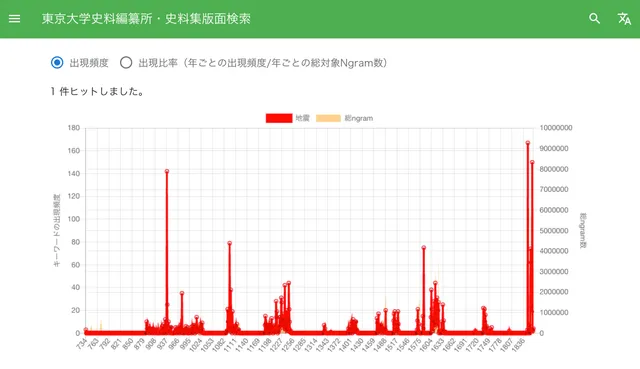Click the peak data point near 75
This screenshot has width=640, height=369.
424,247
